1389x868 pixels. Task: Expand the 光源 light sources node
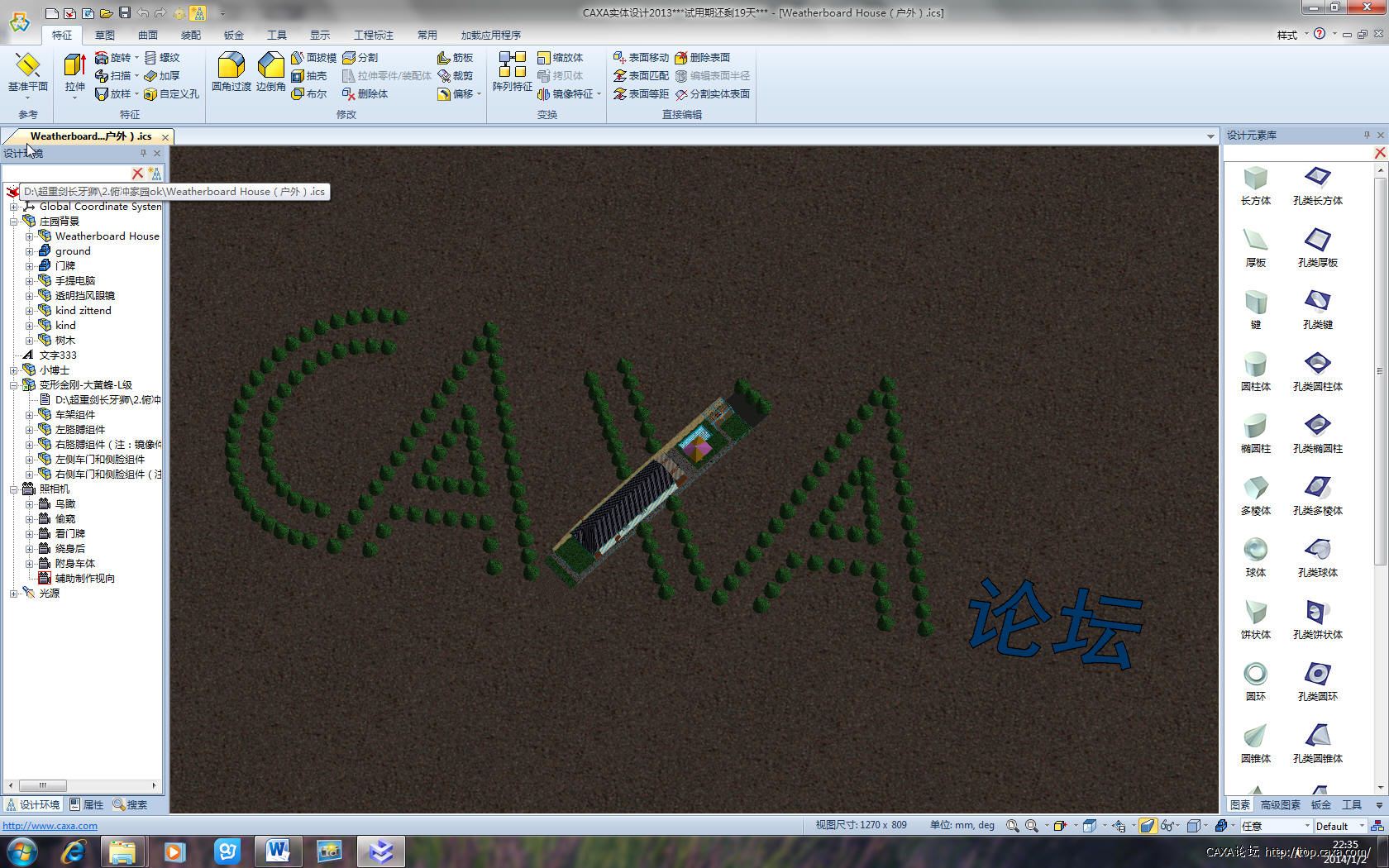14,594
